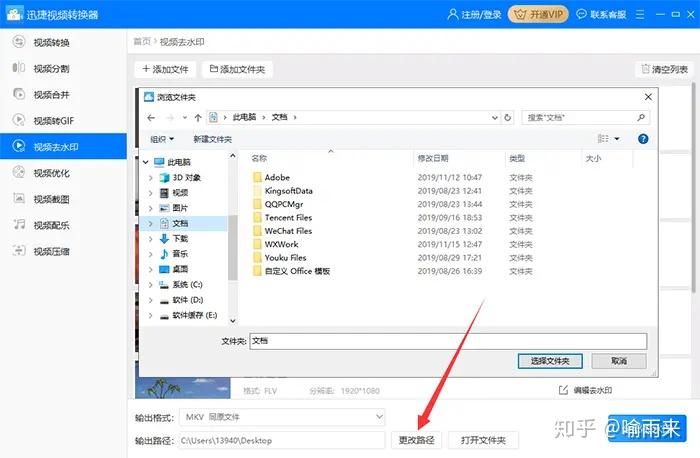Select the Youku Files folder
This screenshot has height=458, width=700.
coord(285,258)
